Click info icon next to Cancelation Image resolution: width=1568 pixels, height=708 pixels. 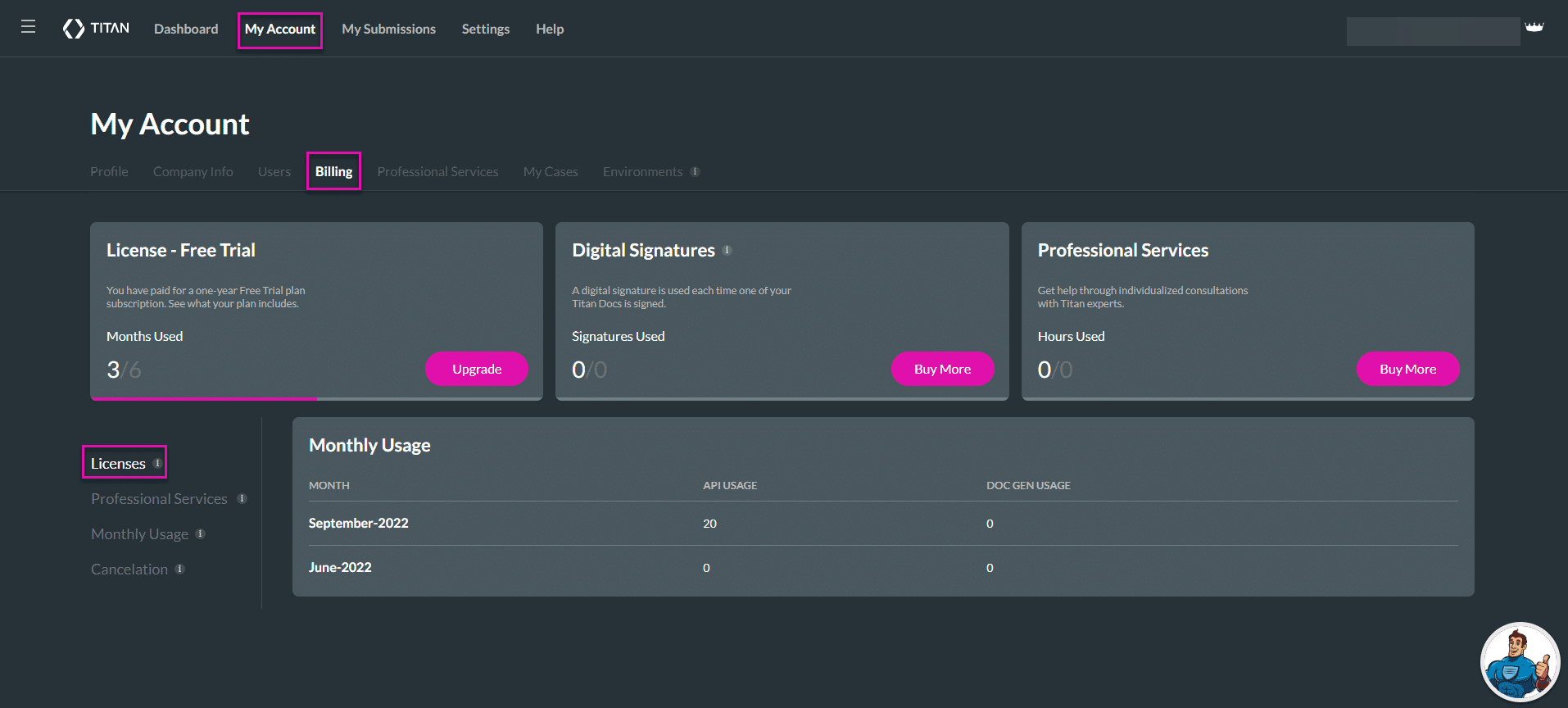coord(180,570)
